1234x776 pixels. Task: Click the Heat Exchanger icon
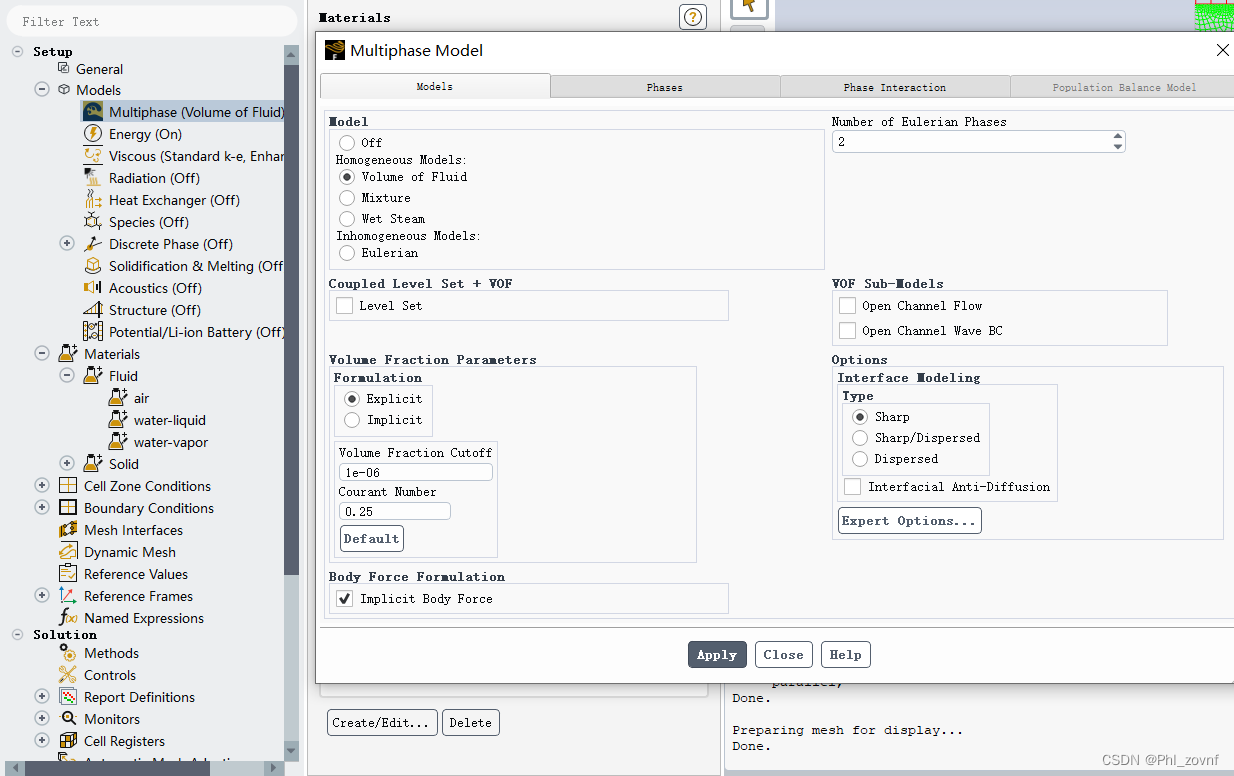click(93, 200)
